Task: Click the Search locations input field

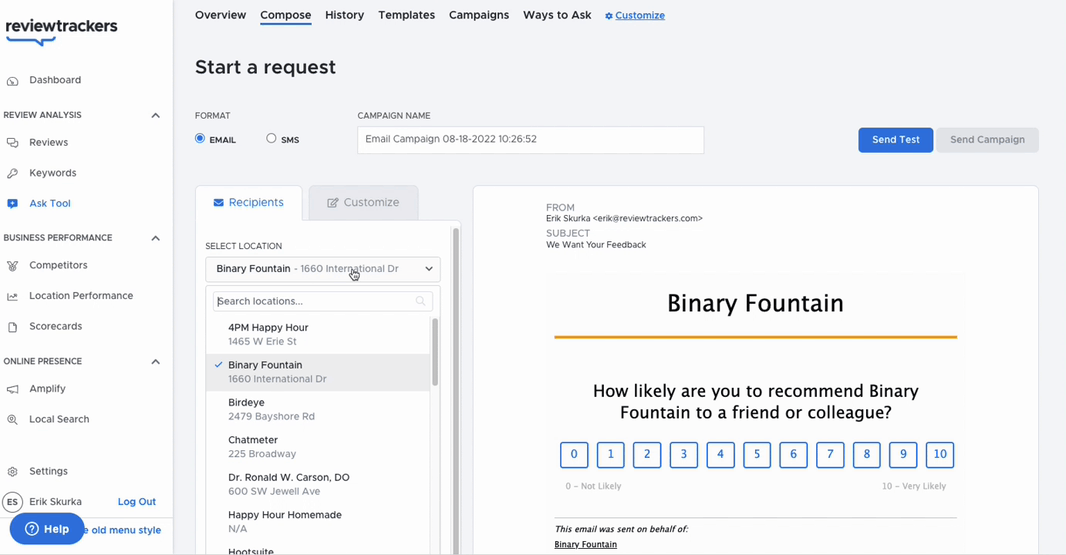Action: (323, 301)
